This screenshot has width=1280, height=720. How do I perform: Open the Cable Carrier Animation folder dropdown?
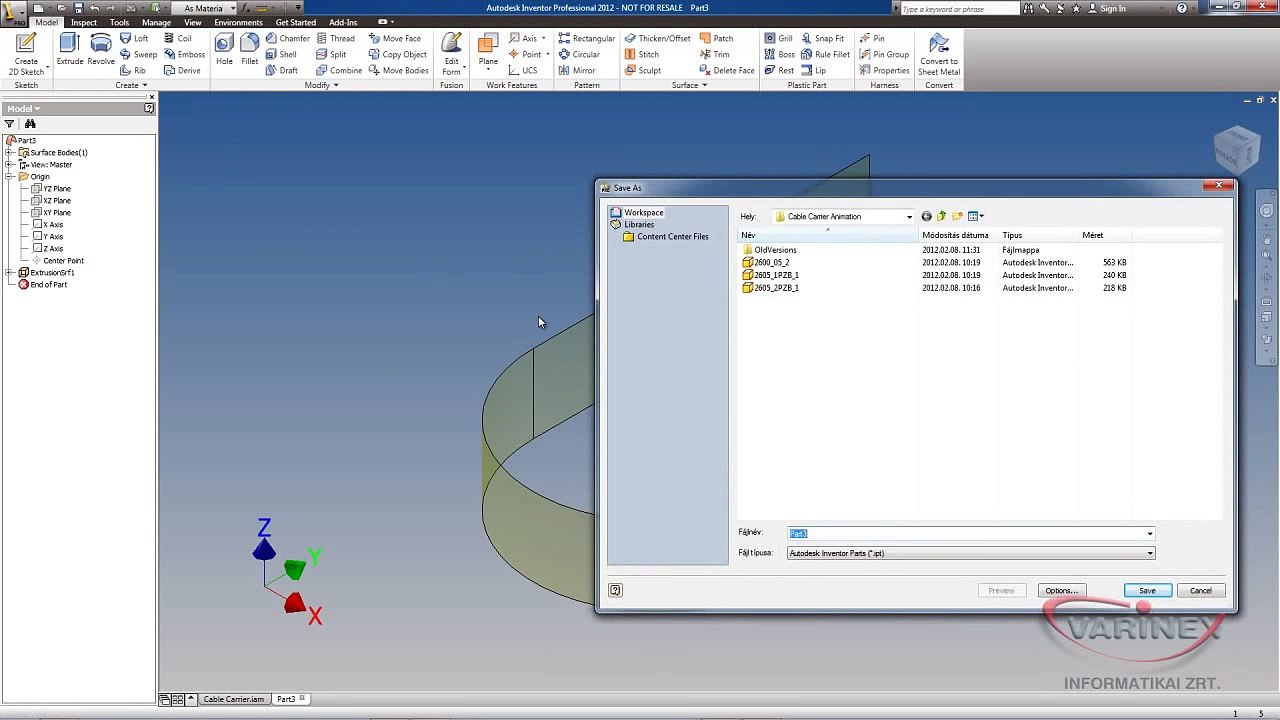[x=909, y=217]
